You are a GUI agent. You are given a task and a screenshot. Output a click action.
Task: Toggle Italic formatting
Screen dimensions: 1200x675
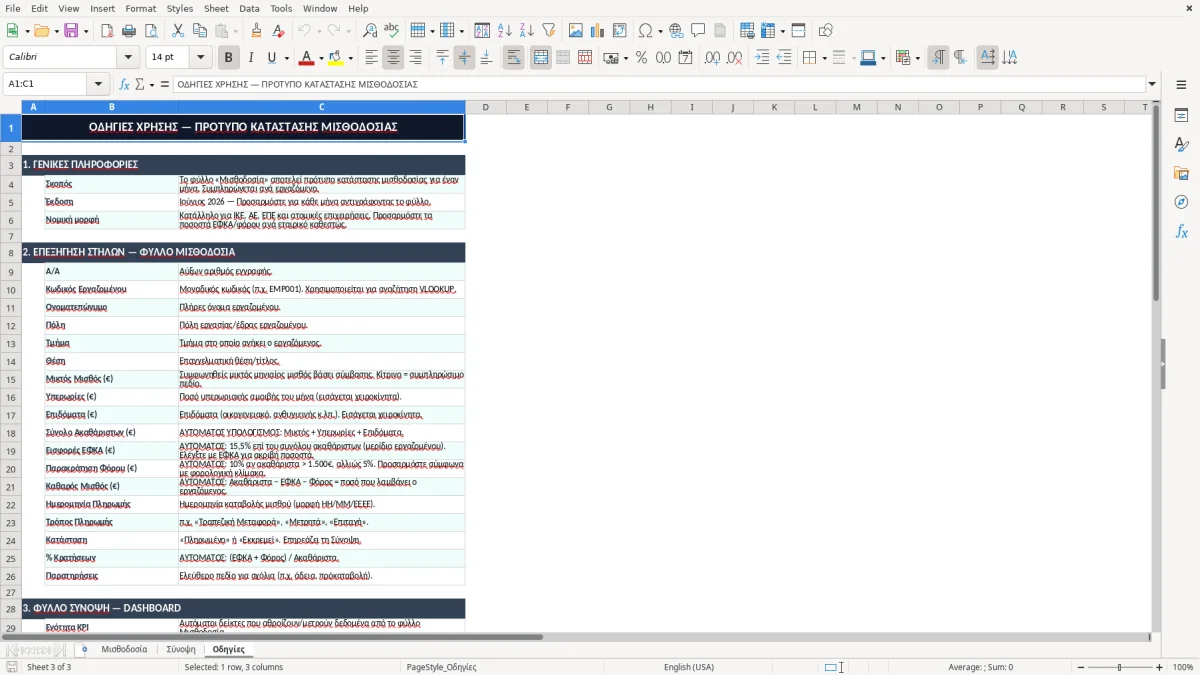click(x=251, y=58)
